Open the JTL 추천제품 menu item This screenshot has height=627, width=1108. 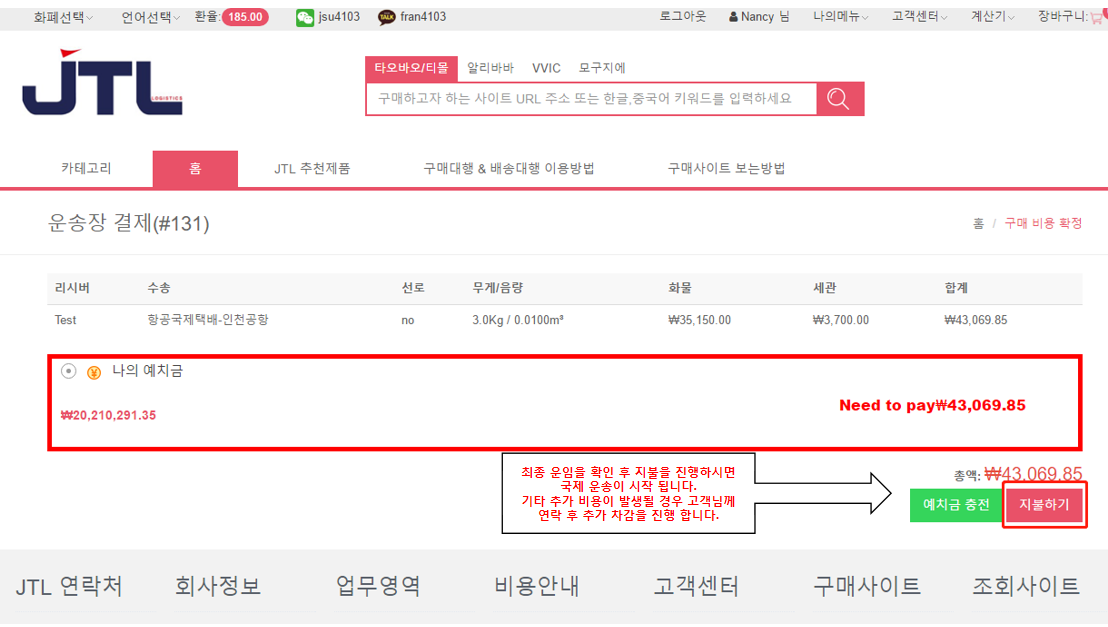tap(312, 169)
